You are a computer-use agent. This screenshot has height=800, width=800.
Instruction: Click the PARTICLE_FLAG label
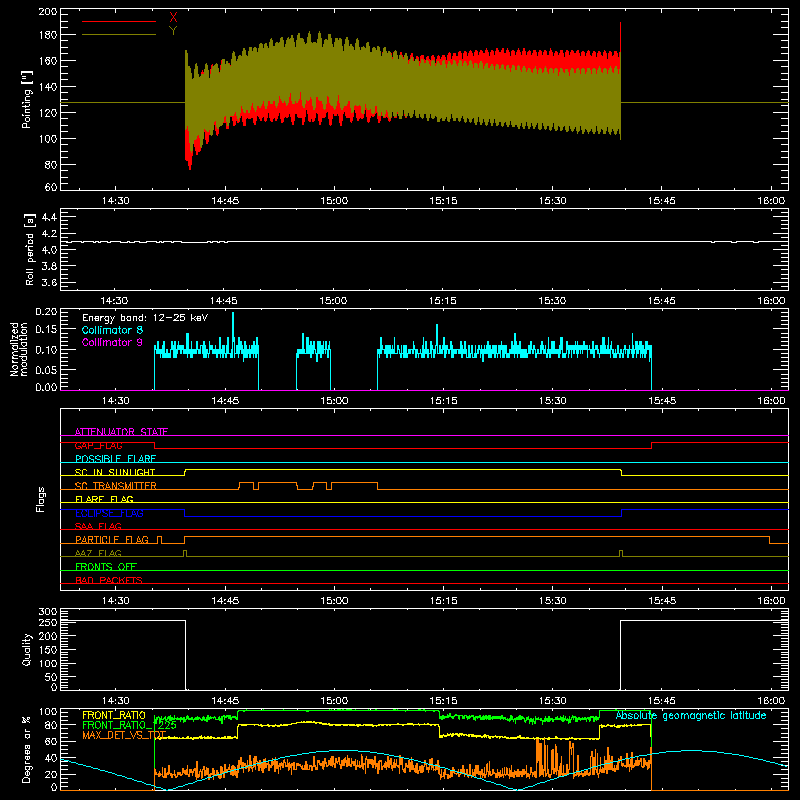pyautogui.click(x=112, y=539)
